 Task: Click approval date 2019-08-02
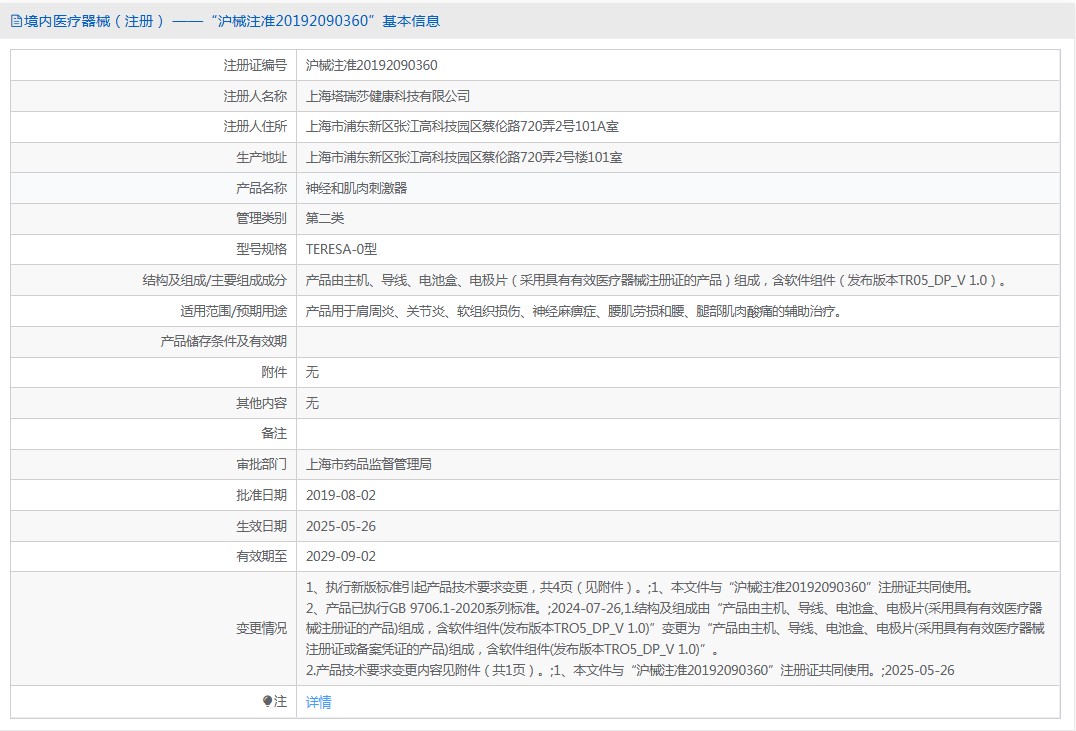[340, 495]
